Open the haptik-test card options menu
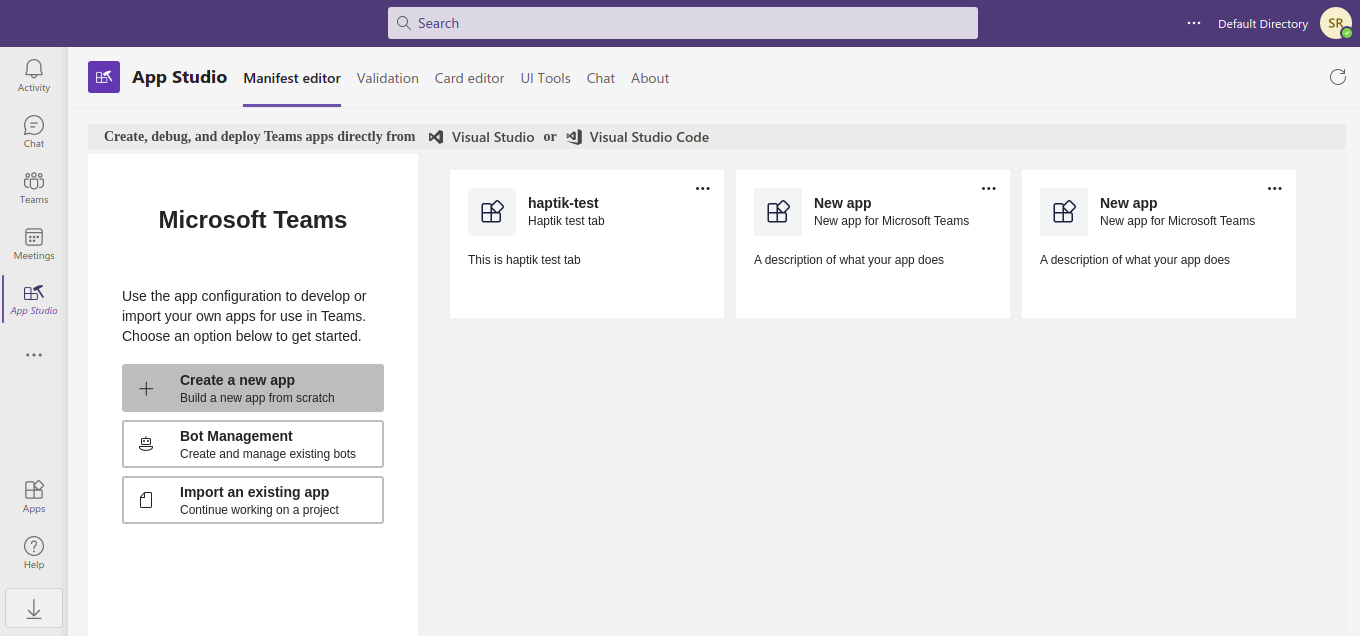The height and width of the screenshot is (636, 1360). (x=703, y=188)
